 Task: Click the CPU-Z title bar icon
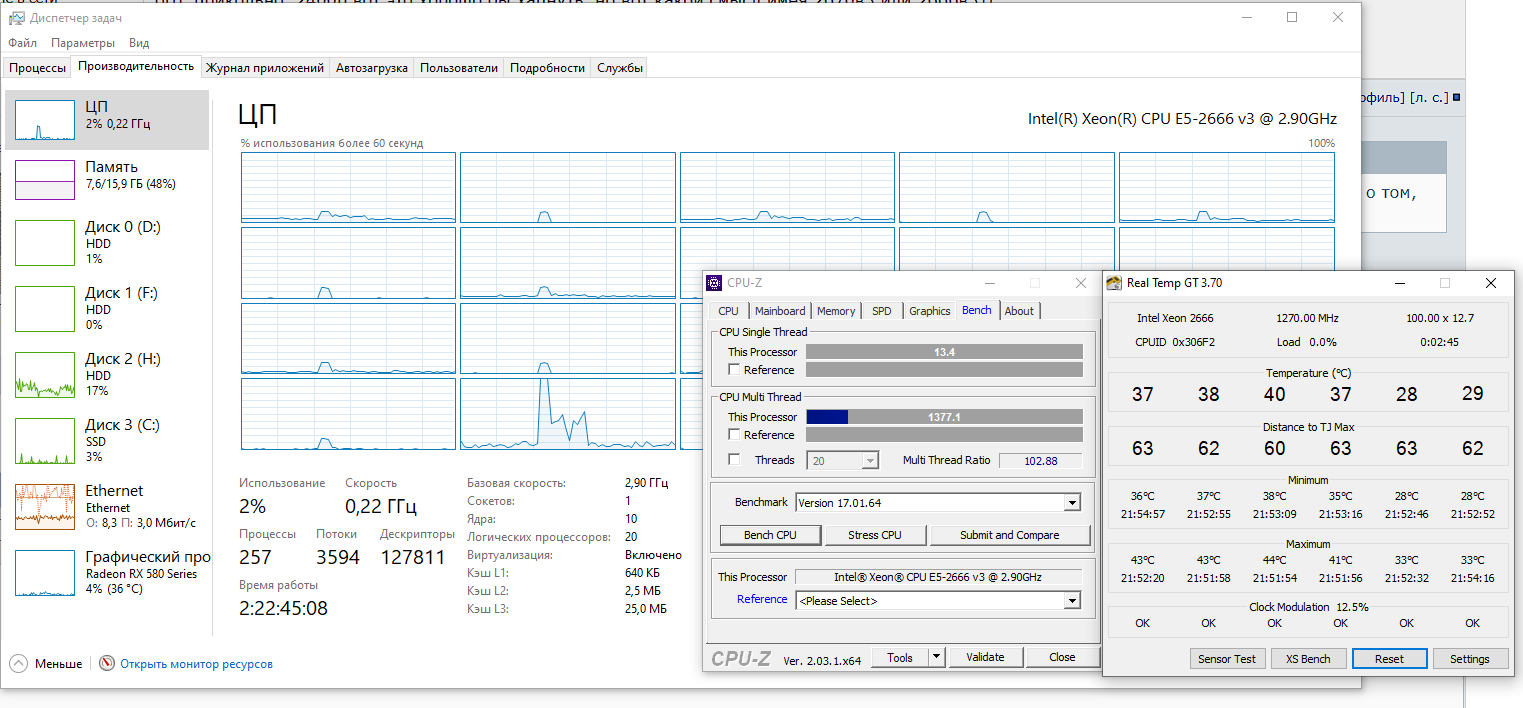[715, 283]
